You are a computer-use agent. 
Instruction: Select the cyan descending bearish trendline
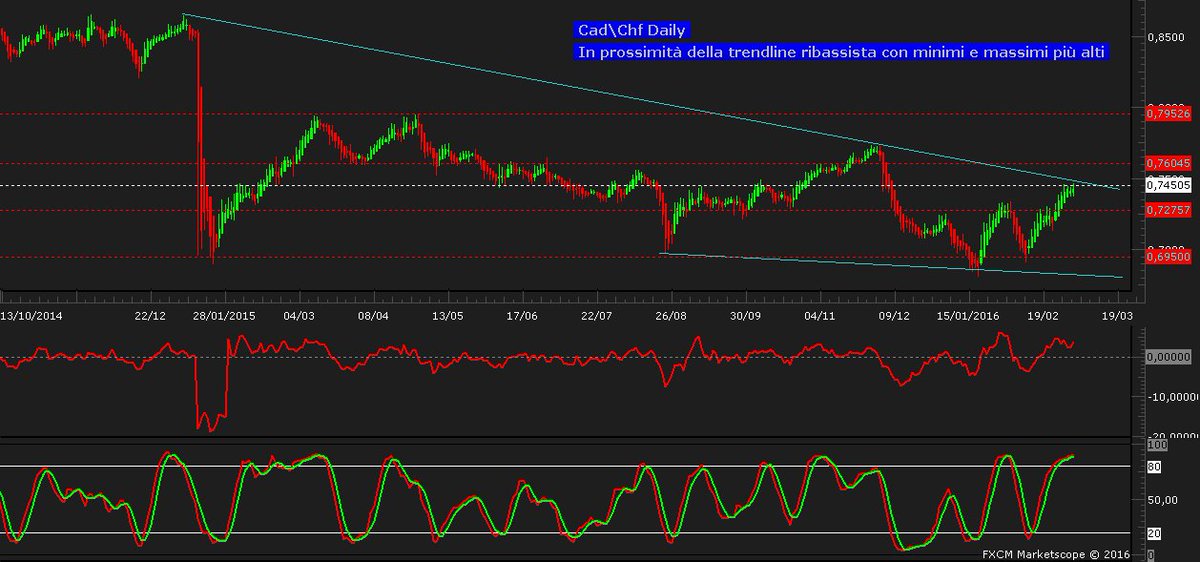(650, 100)
